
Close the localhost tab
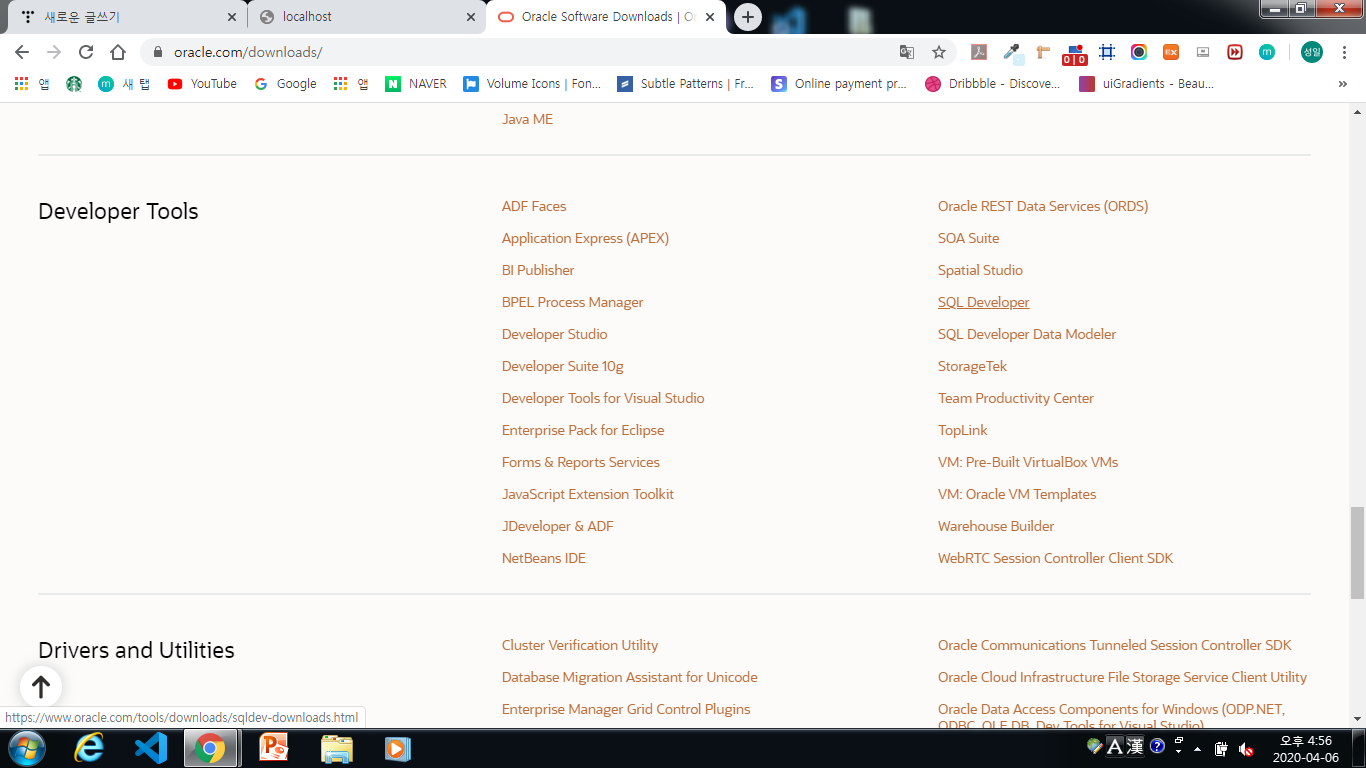click(x=471, y=17)
